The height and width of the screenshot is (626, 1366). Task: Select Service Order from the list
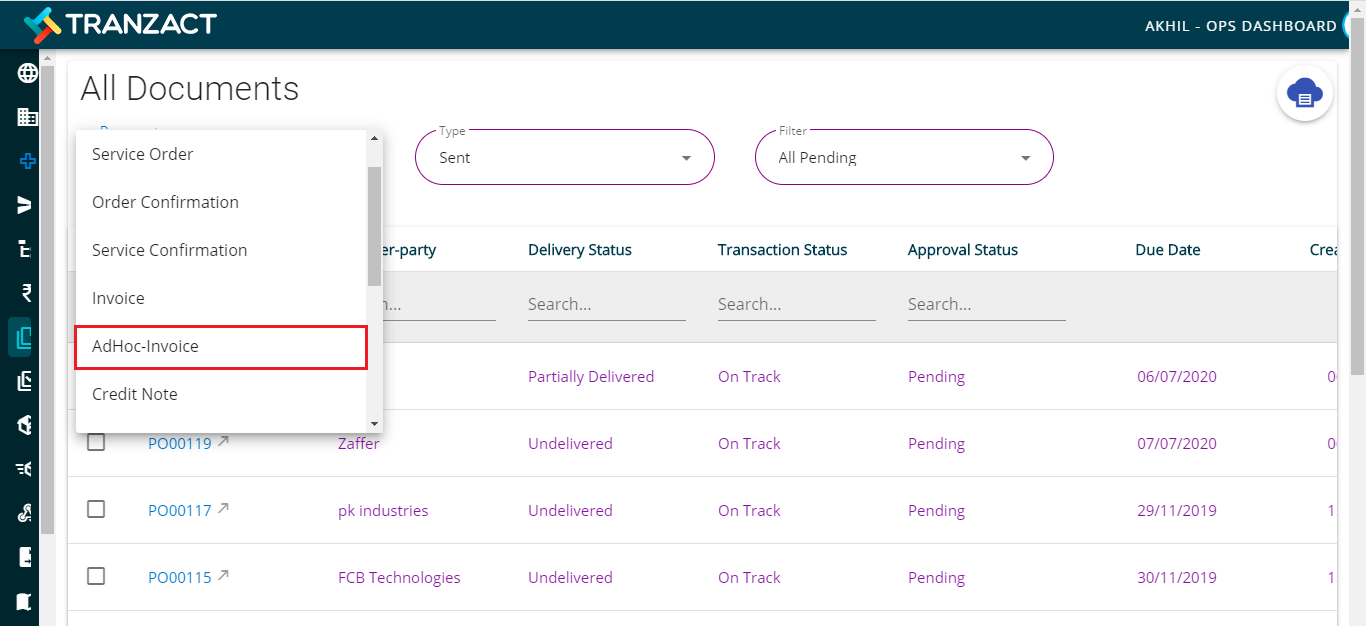tap(222, 154)
